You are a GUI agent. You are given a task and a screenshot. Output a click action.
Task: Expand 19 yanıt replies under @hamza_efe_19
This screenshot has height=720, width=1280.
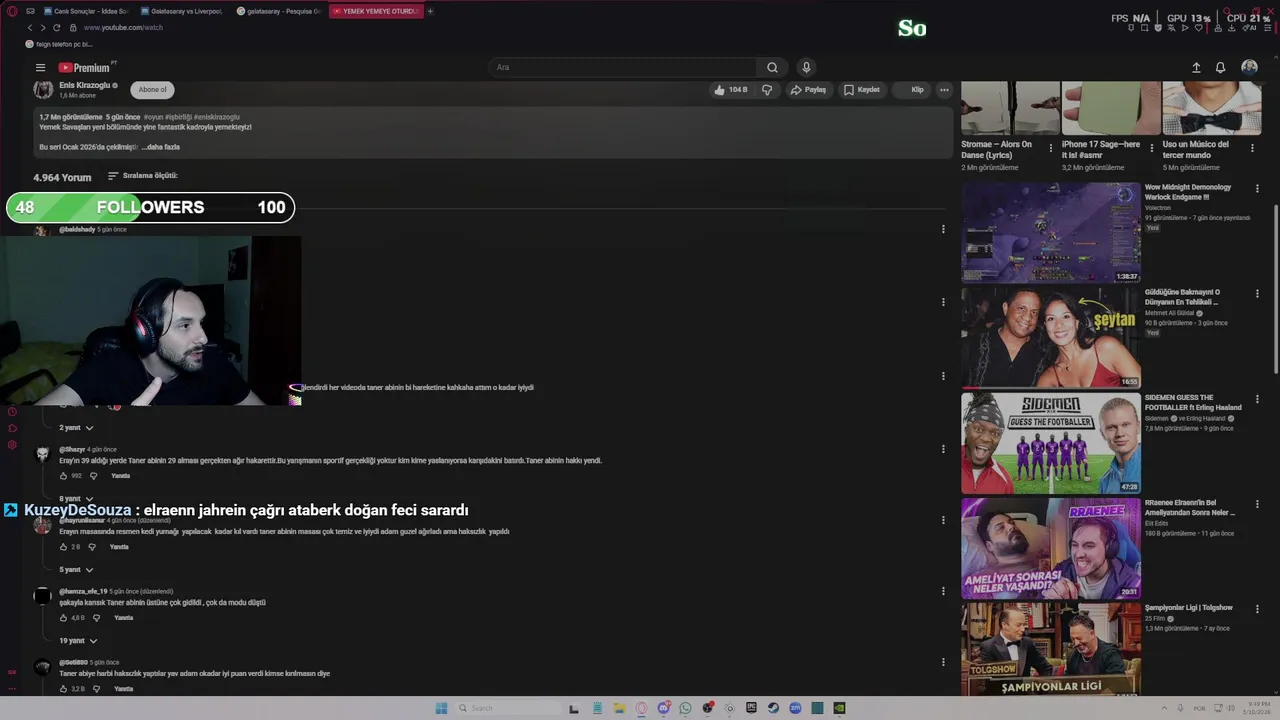point(78,641)
